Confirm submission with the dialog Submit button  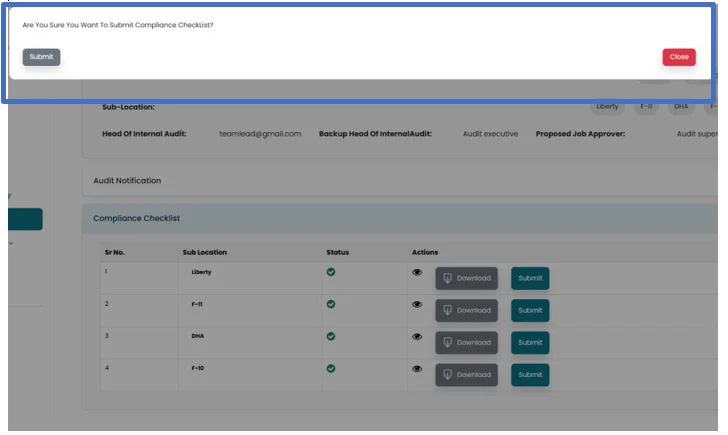point(41,57)
